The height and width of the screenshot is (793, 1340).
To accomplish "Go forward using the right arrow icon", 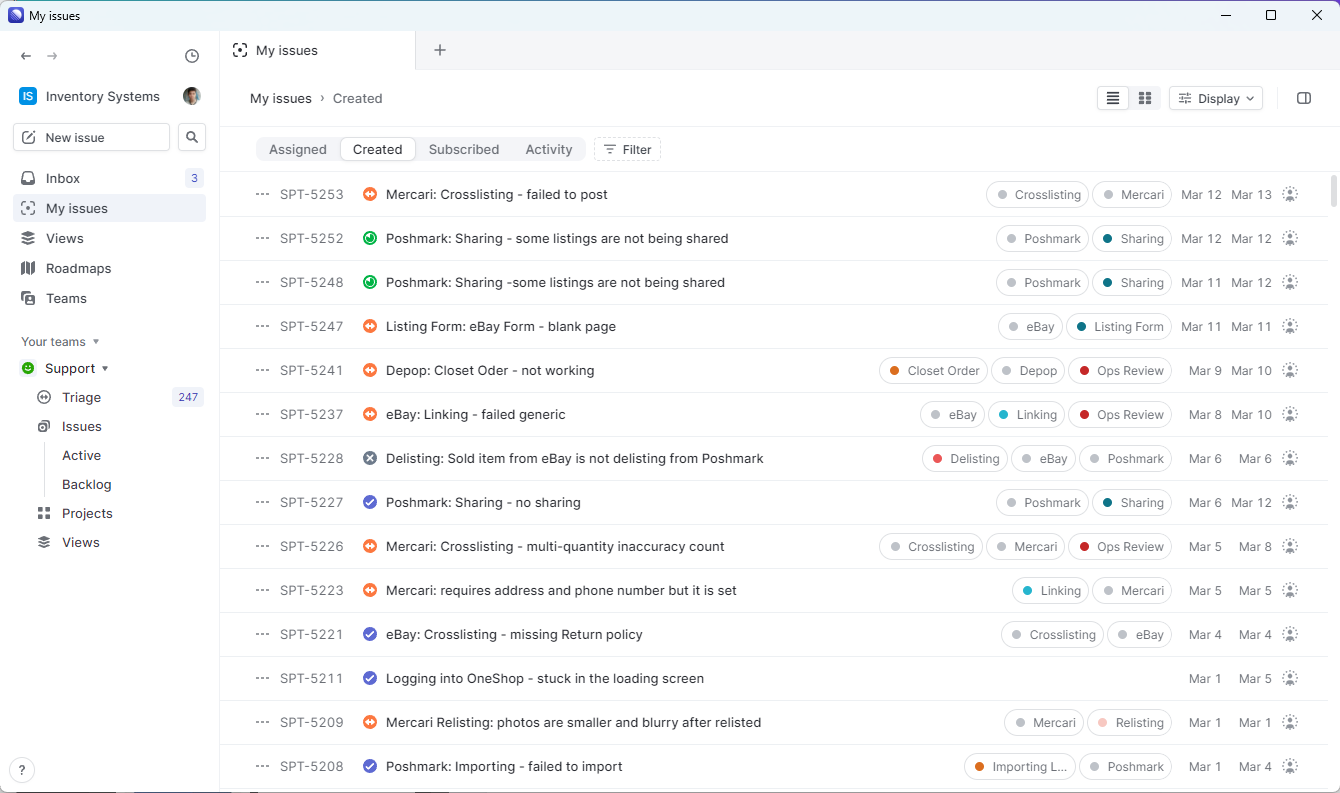I will click(x=52, y=56).
